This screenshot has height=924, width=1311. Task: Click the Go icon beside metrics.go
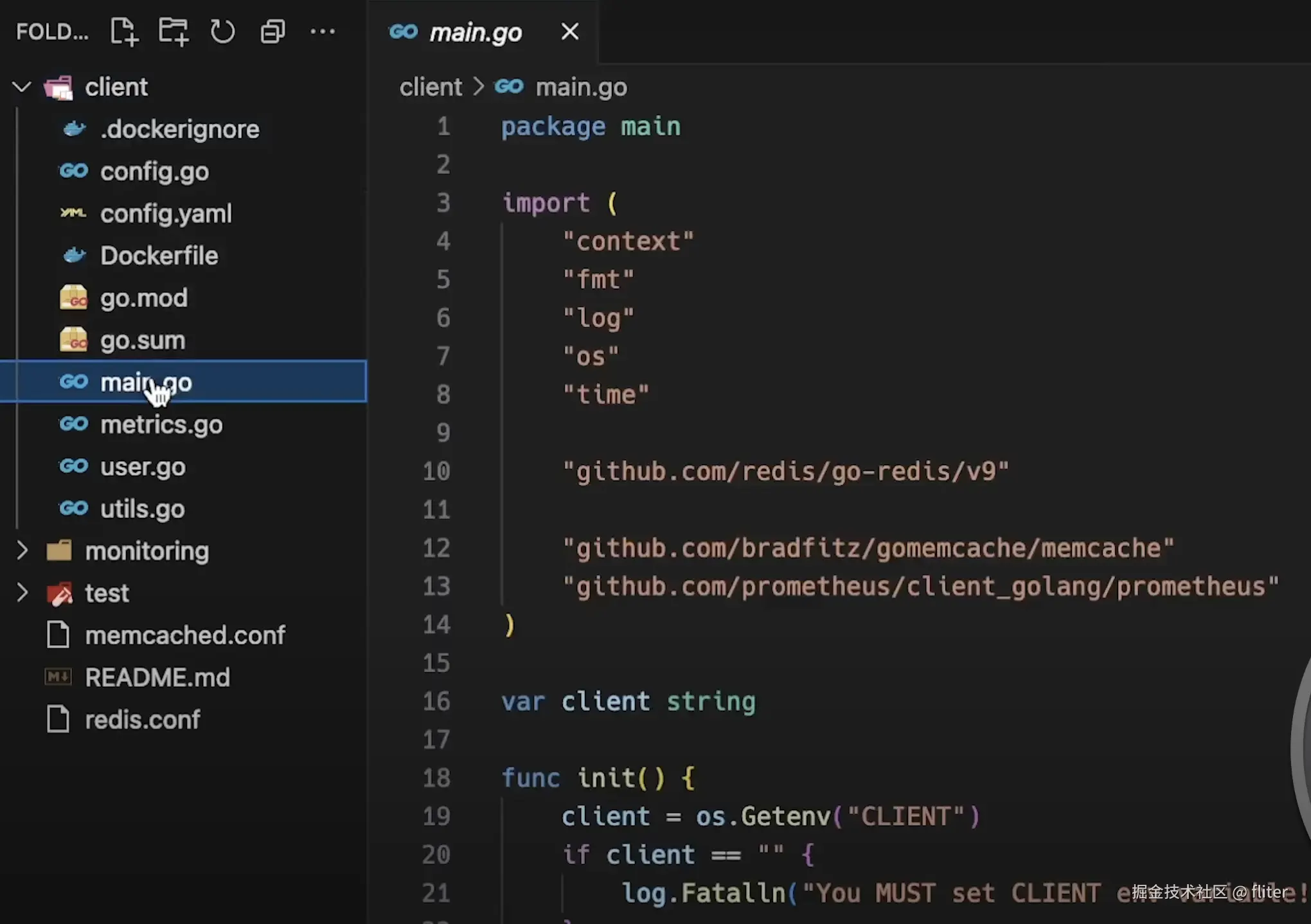74,425
